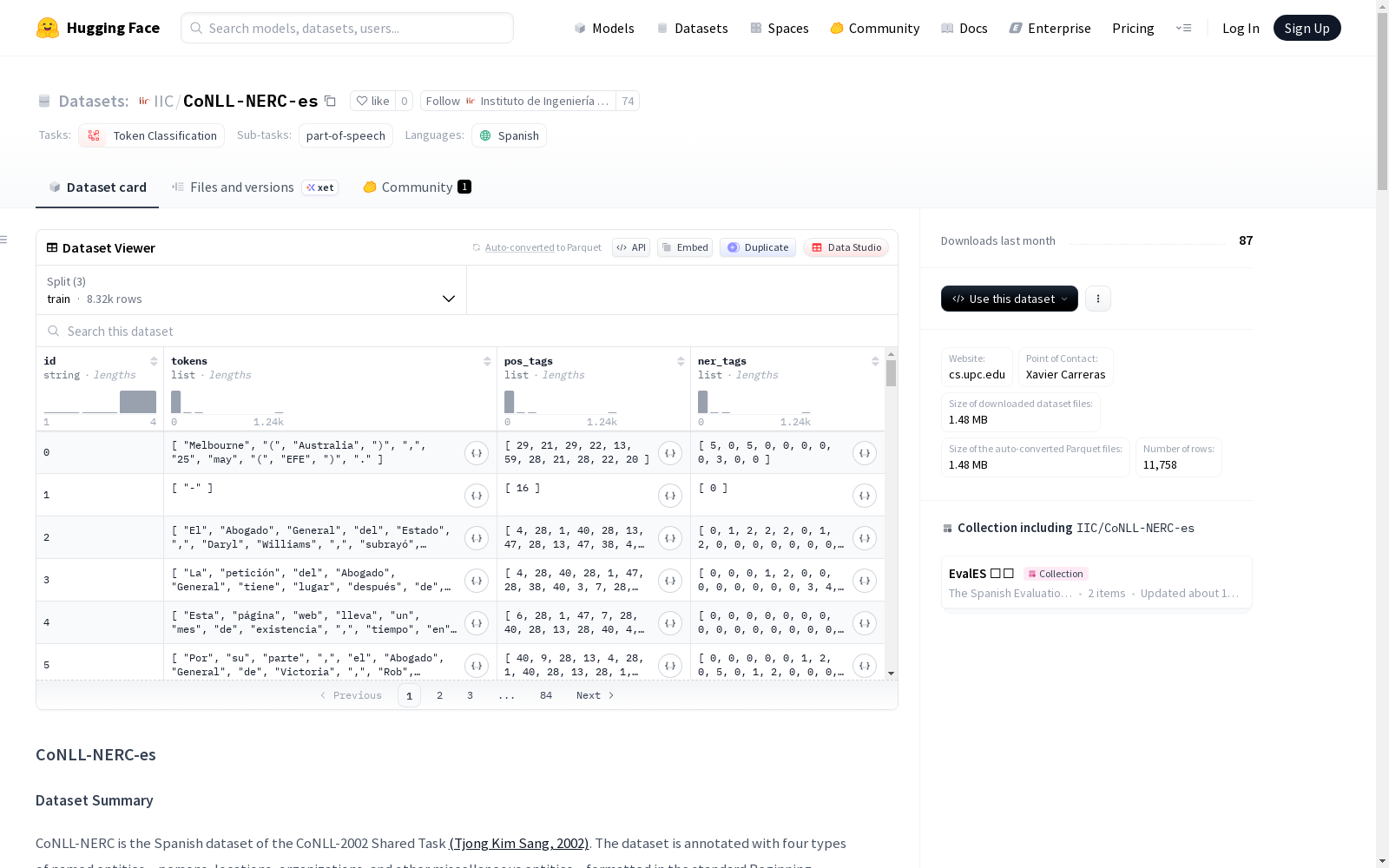Focus the Search this dataset field
1389x868 pixels.
(467, 332)
